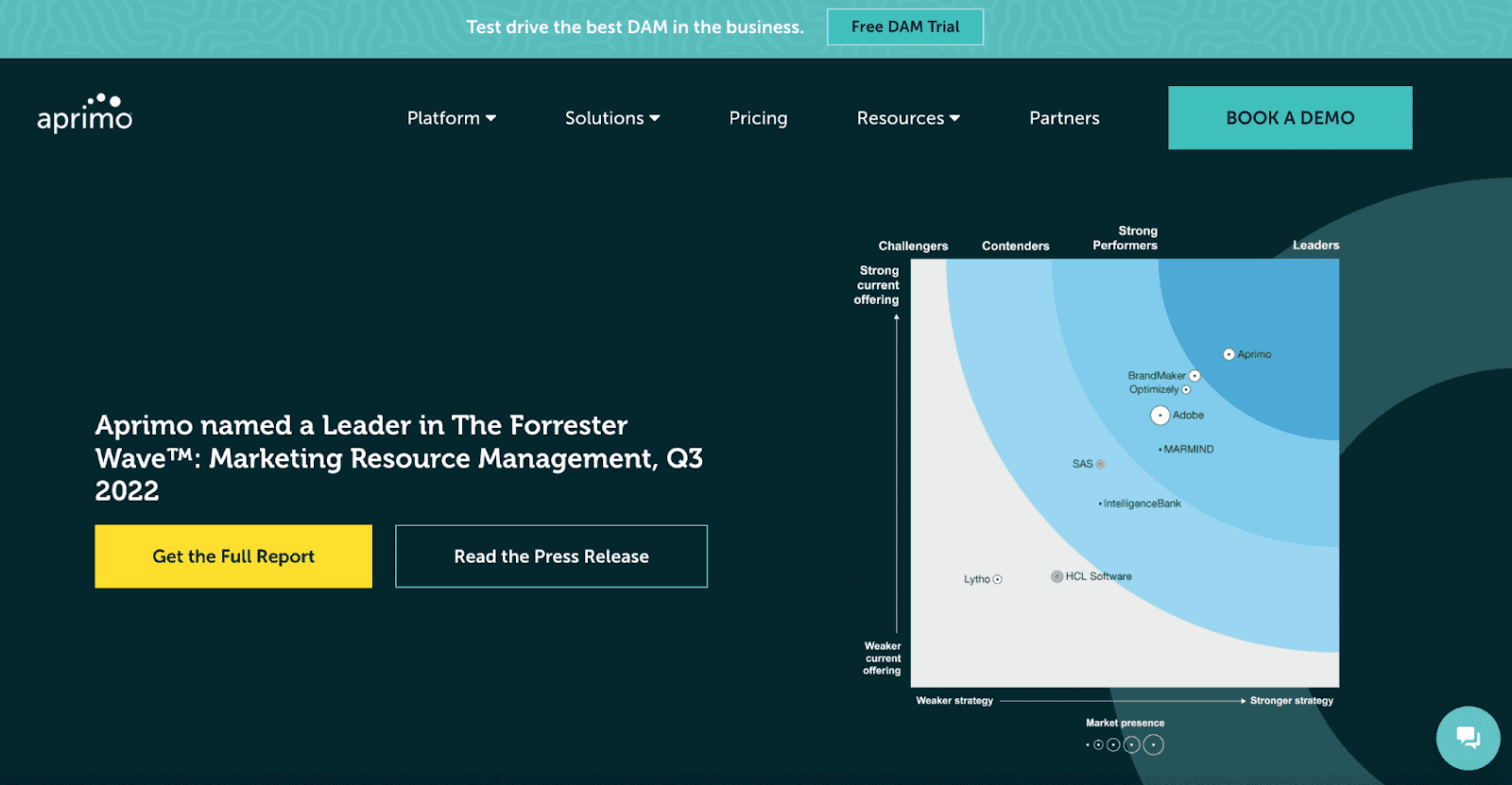Expand the Resources dropdown menu
Image resolution: width=1512 pixels, height=785 pixels.
(908, 118)
